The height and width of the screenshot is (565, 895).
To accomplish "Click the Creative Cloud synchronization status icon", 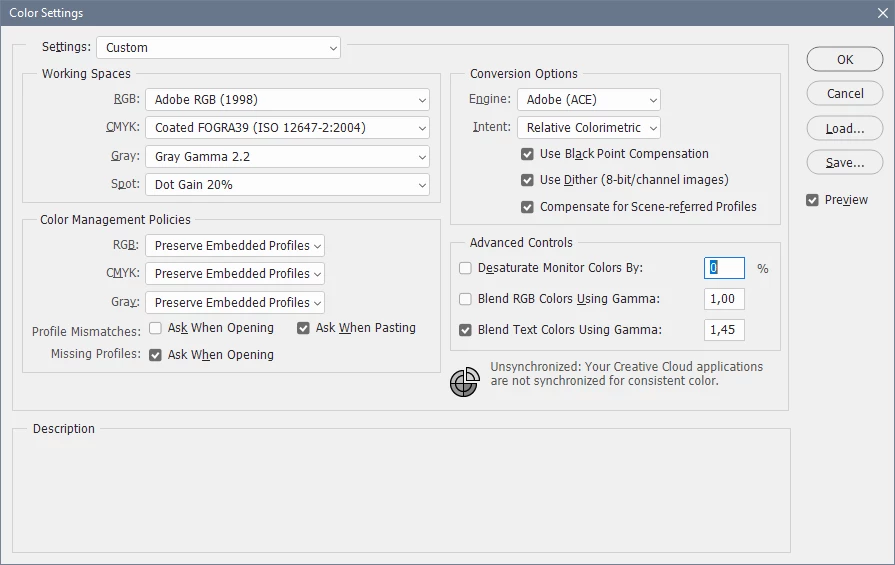I will (464, 382).
